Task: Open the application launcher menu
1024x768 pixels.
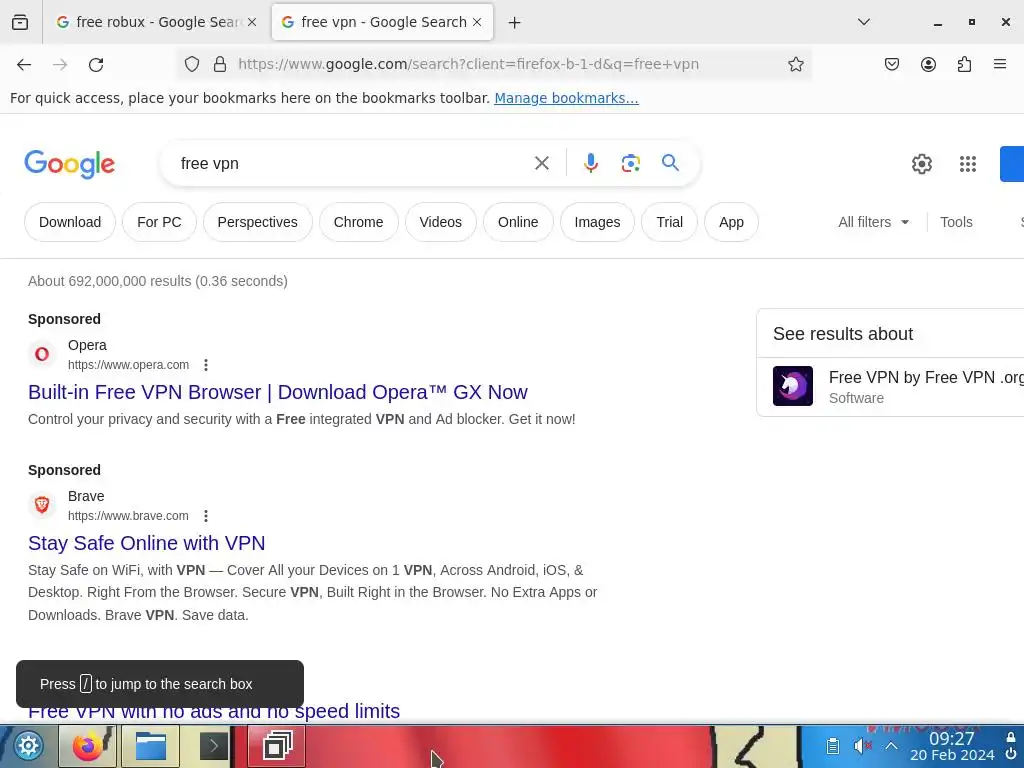Action: tap(28, 746)
